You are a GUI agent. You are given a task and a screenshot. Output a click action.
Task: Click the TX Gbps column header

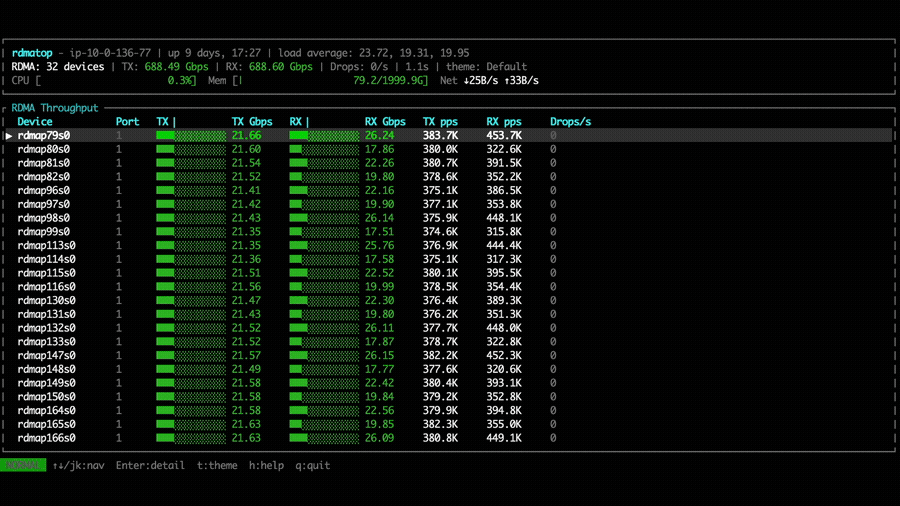click(252, 122)
